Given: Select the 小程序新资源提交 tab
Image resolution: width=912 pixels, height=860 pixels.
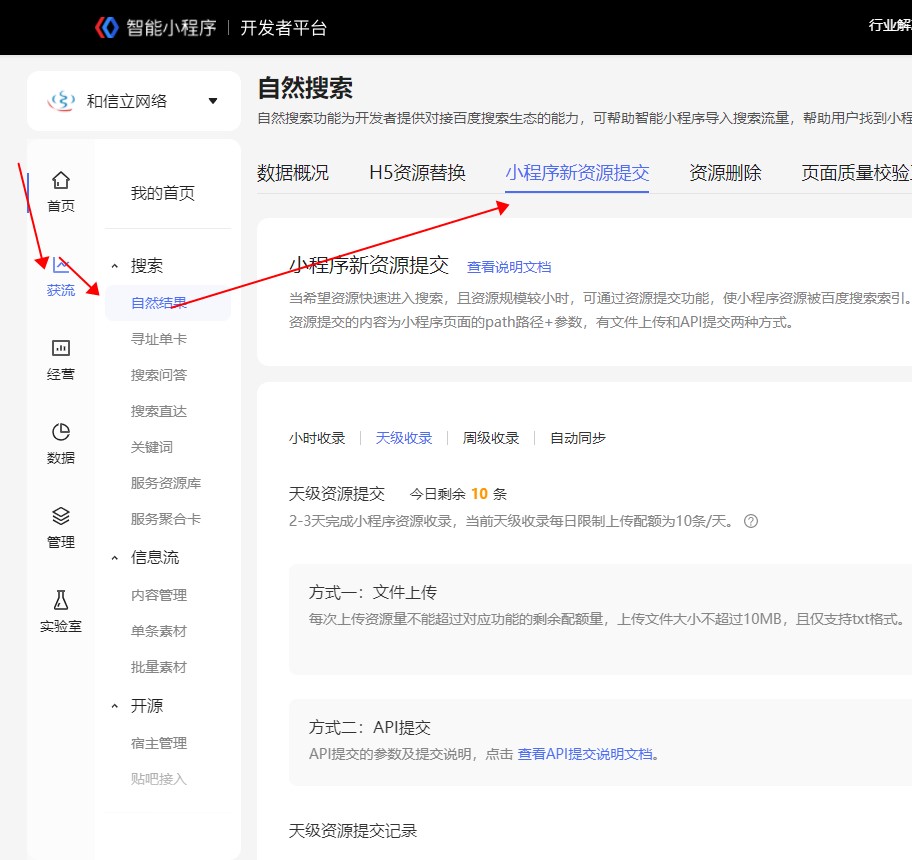Looking at the screenshot, I should 577,173.
